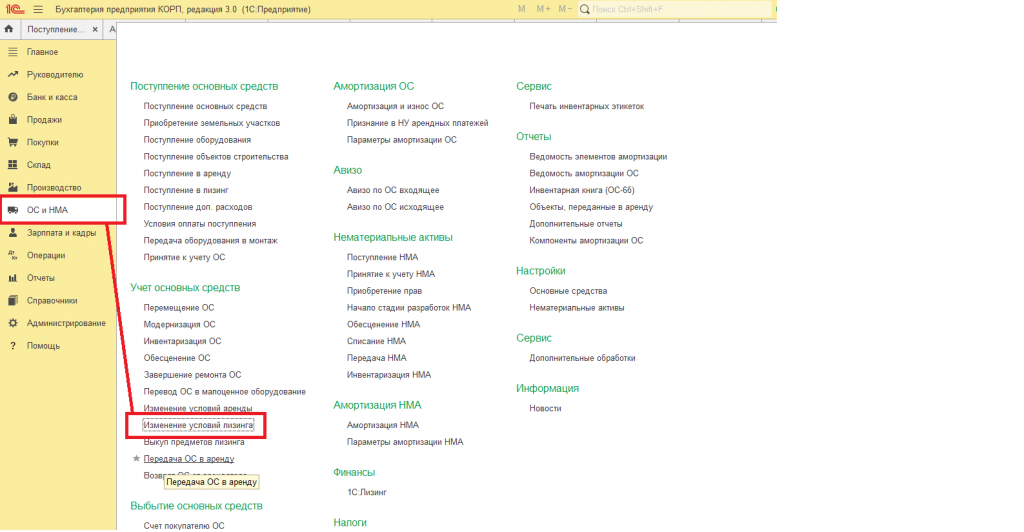Open Дополнительные отчеты
The image size is (1024, 532).
[x=576, y=223]
